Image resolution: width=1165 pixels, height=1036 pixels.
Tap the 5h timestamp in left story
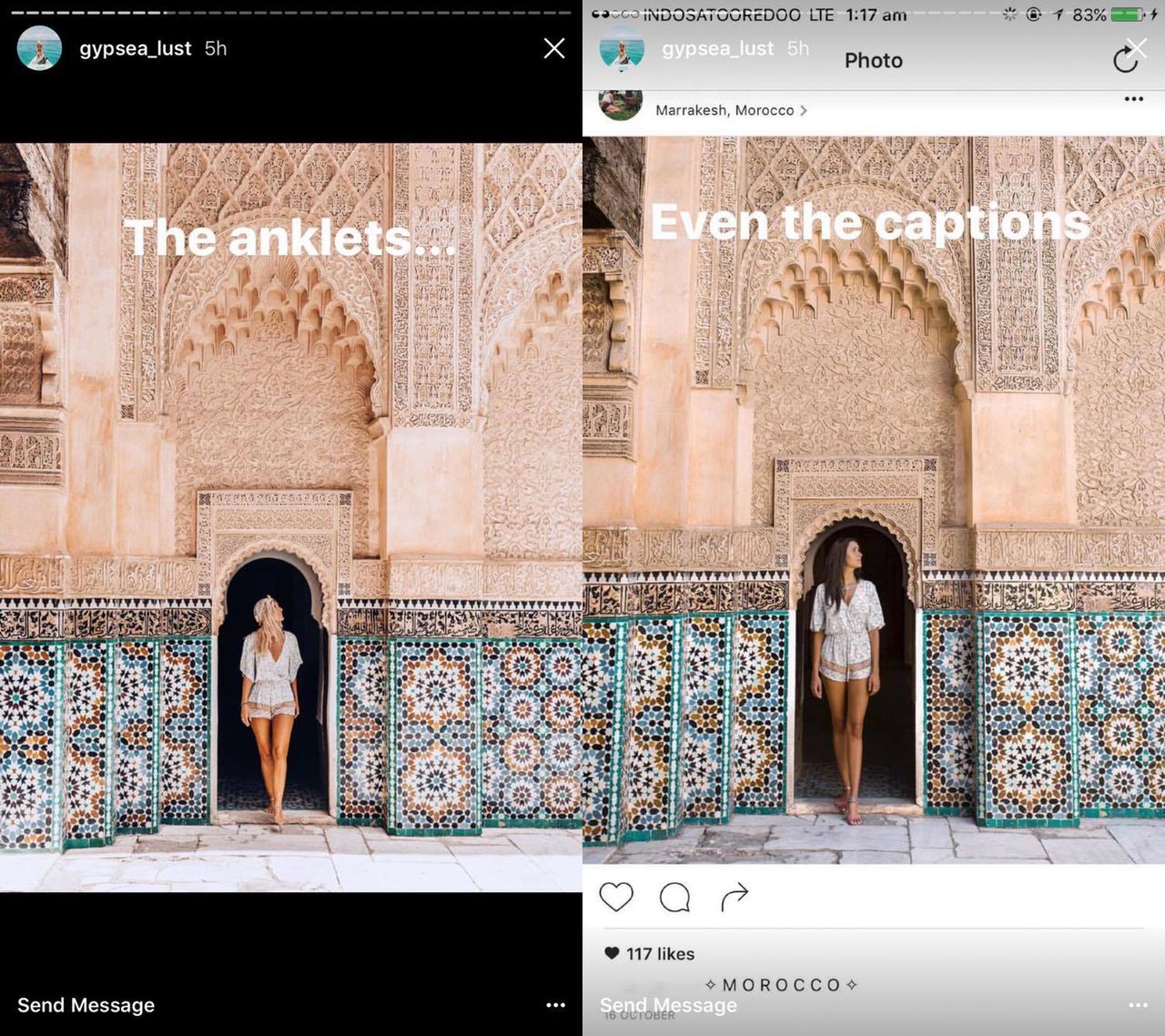pyautogui.click(x=216, y=48)
